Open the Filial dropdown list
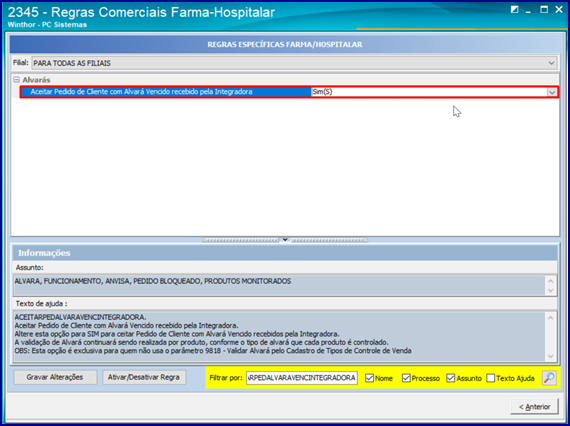This screenshot has height=426, width=570. pyautogui.click(x=551, y=63)
